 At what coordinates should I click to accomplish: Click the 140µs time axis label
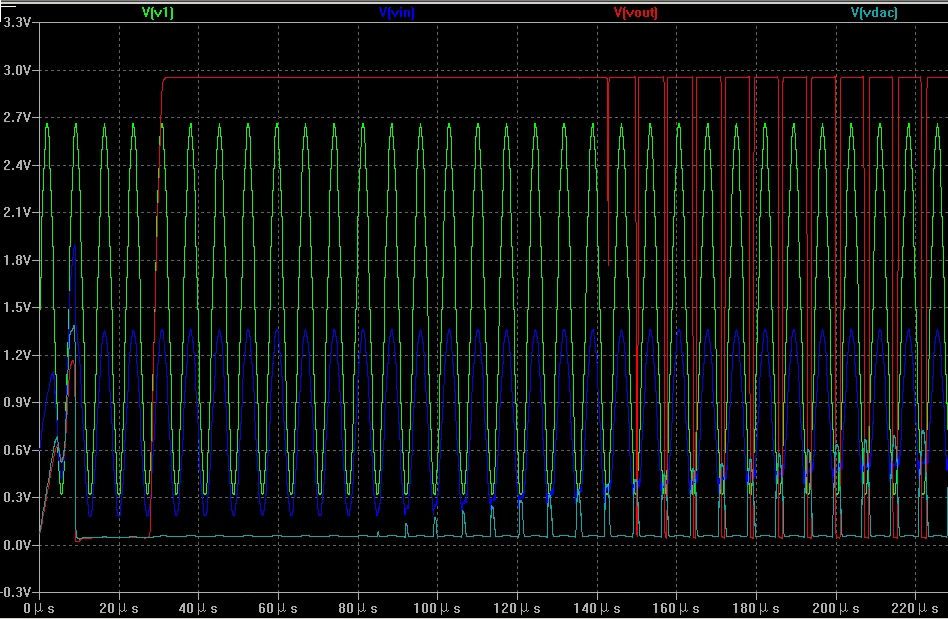coord(596,608)
